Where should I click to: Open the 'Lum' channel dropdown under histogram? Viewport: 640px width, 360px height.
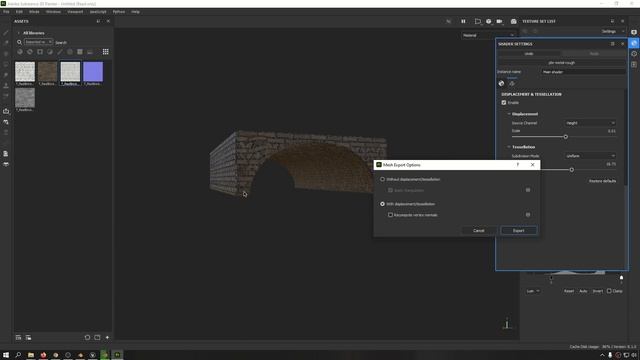(533, 291)
